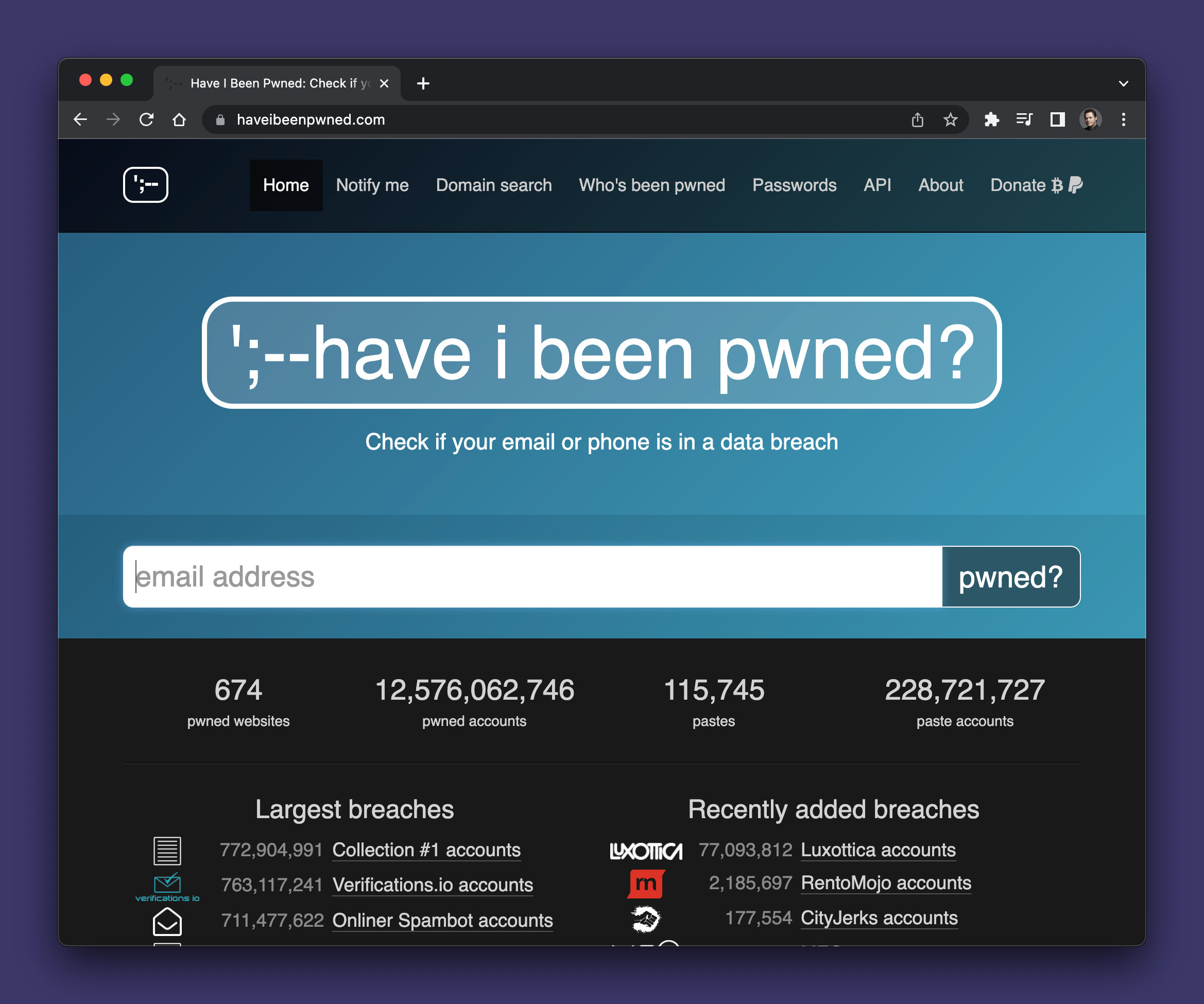Open Collection #1 accounts link
Screen dimensions: 1204x1004
tap(426, 850)
